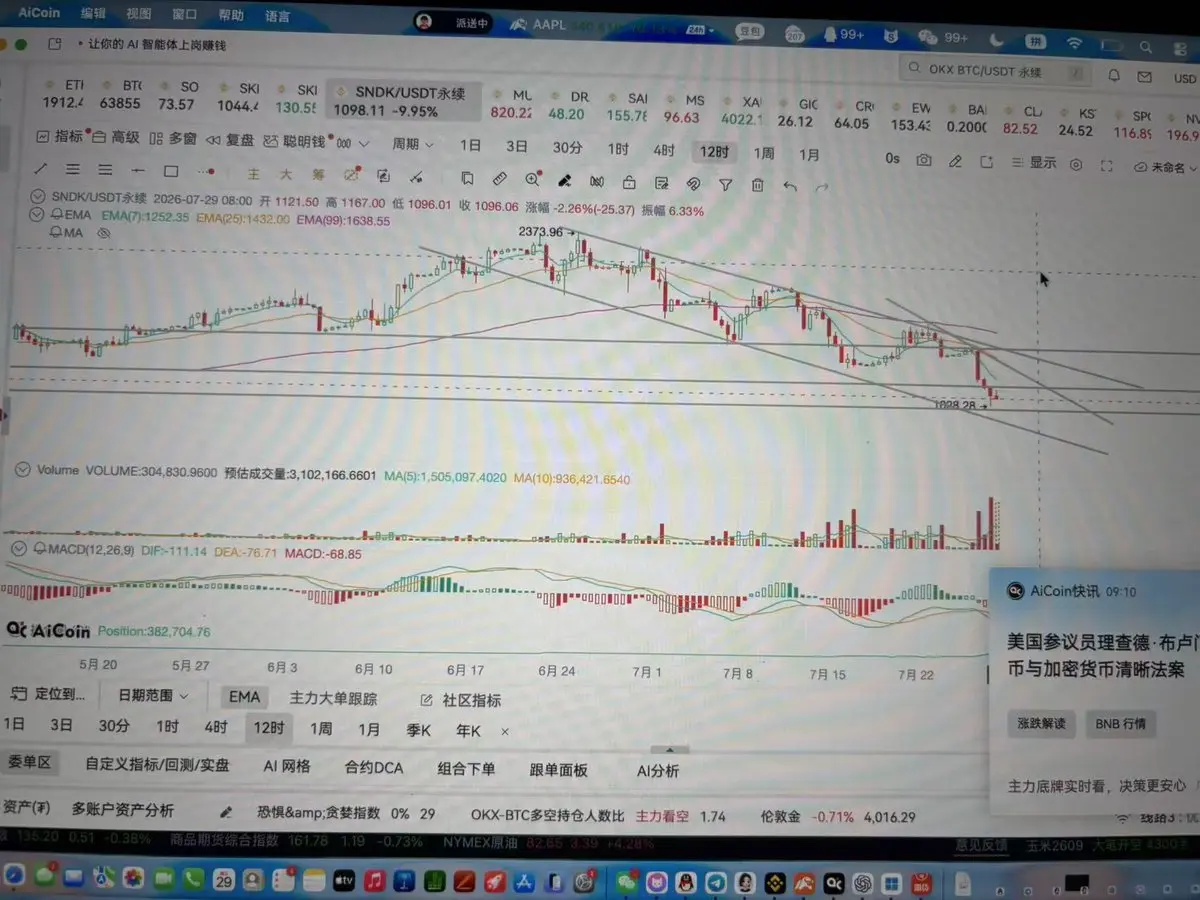Screen dimensions: 1200x900
Task: Lock drawings with the padlock icon
Action: 629,182
